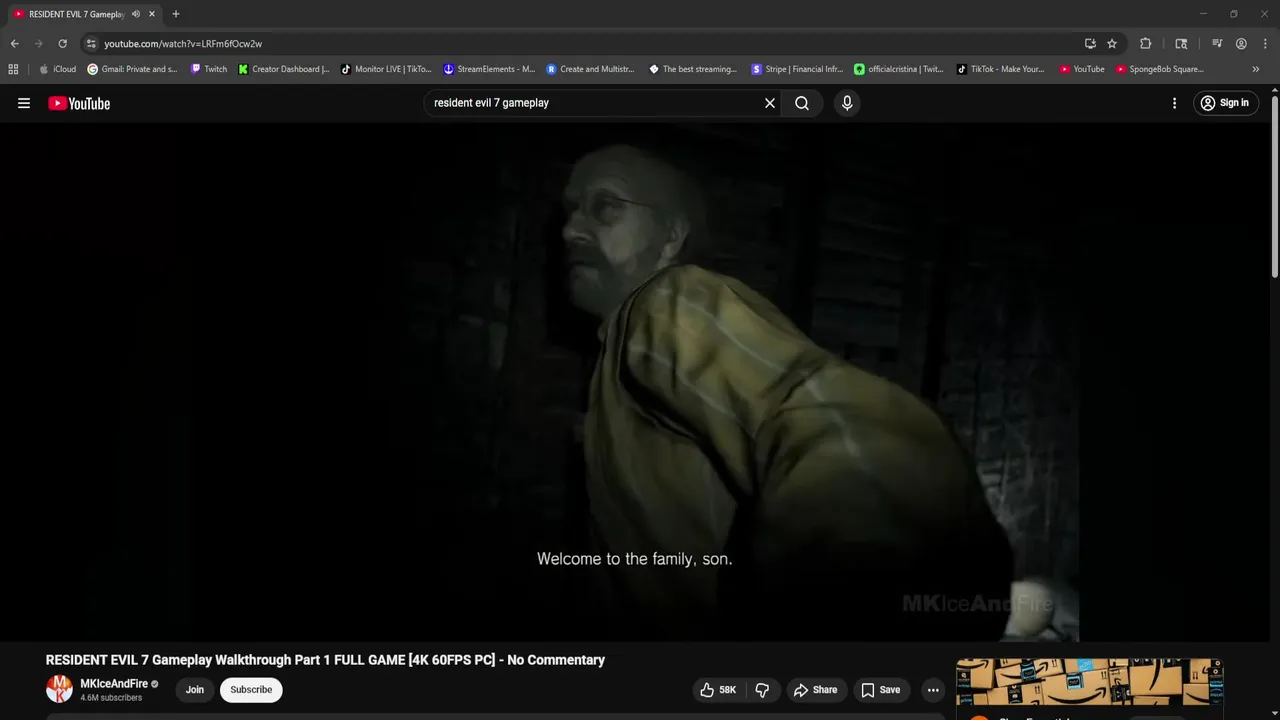Reload the current page
The image size is (1280, 720).
(62, 44)
